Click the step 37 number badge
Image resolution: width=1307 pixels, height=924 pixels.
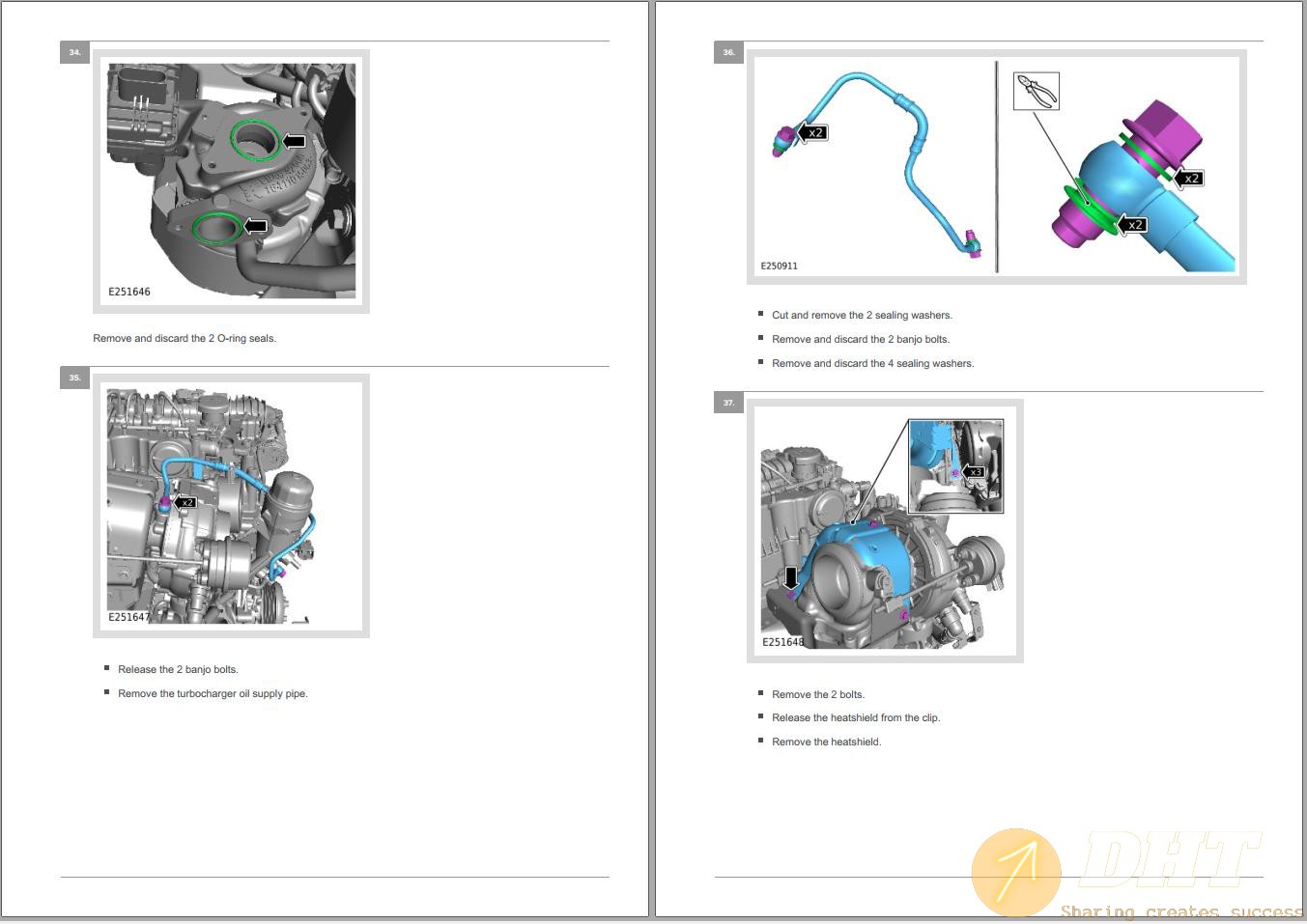point(729,403)
